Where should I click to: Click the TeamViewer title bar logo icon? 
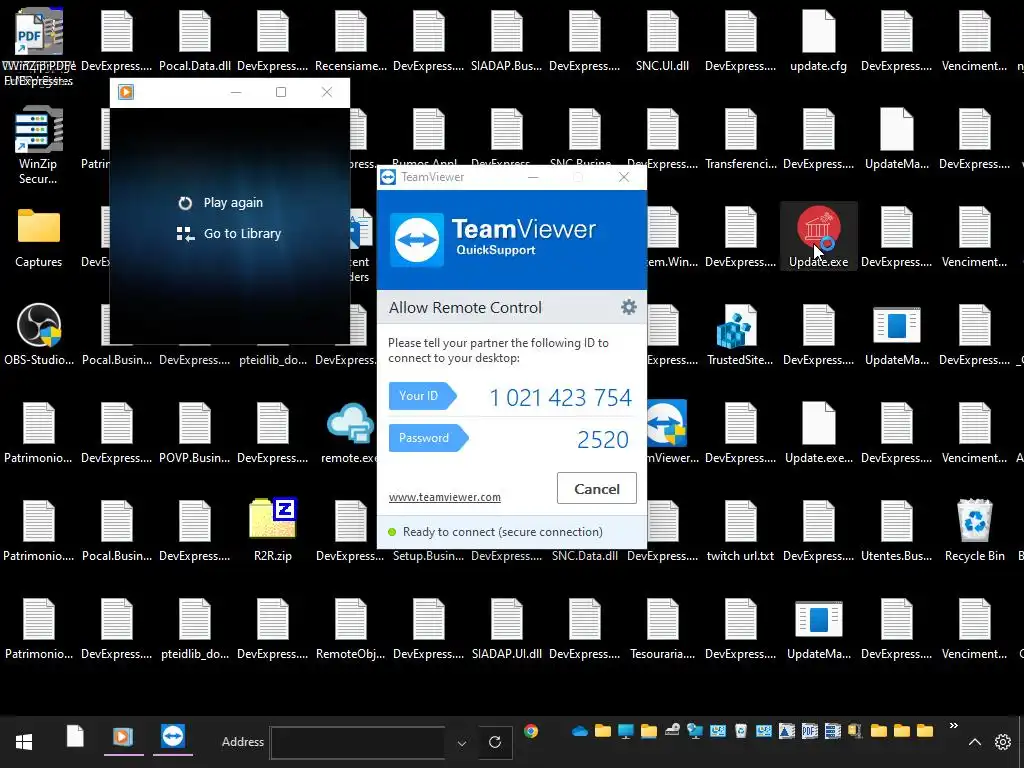pos(388,177)
